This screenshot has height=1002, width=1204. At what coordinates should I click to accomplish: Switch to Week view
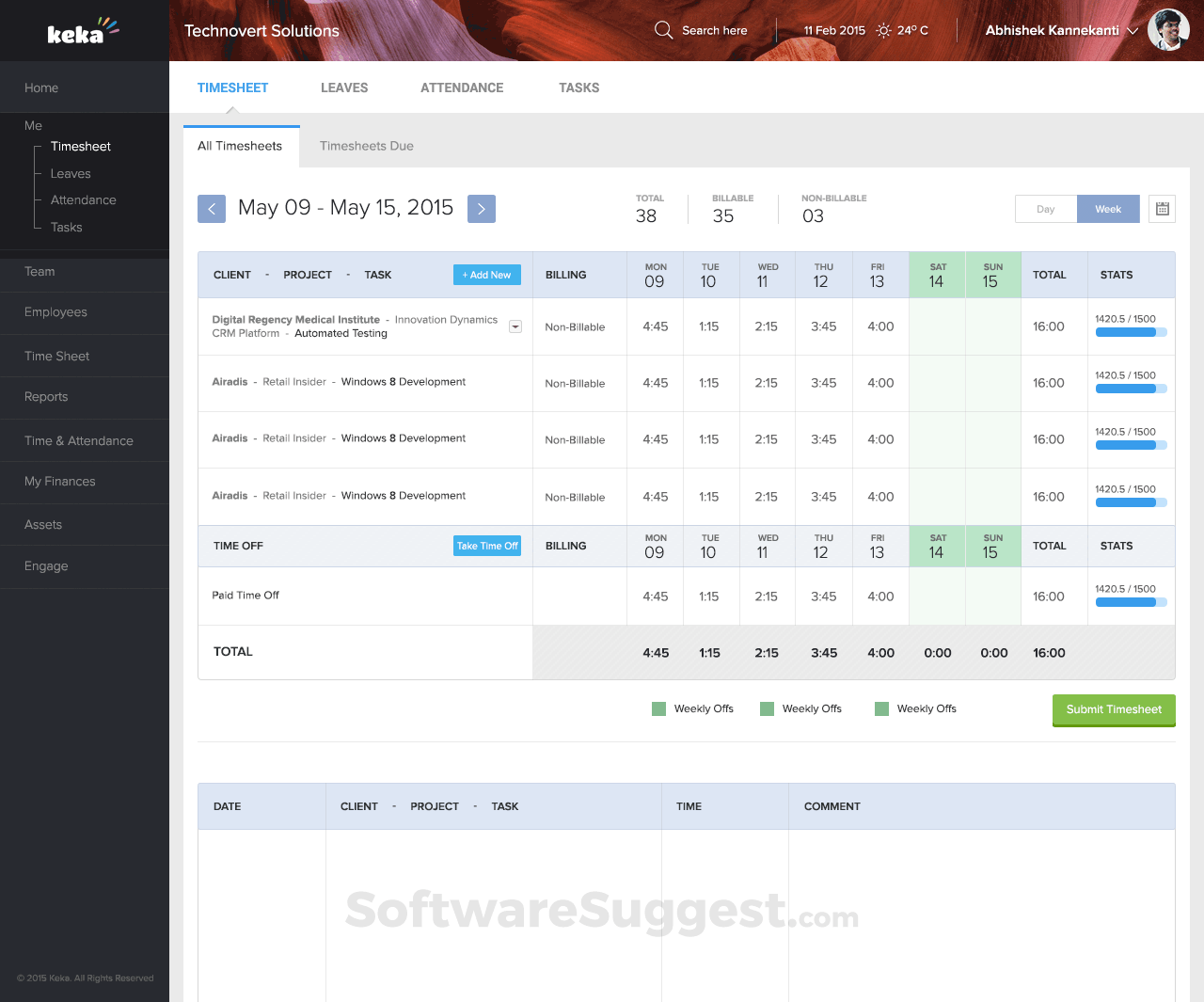coord(1108,209)
